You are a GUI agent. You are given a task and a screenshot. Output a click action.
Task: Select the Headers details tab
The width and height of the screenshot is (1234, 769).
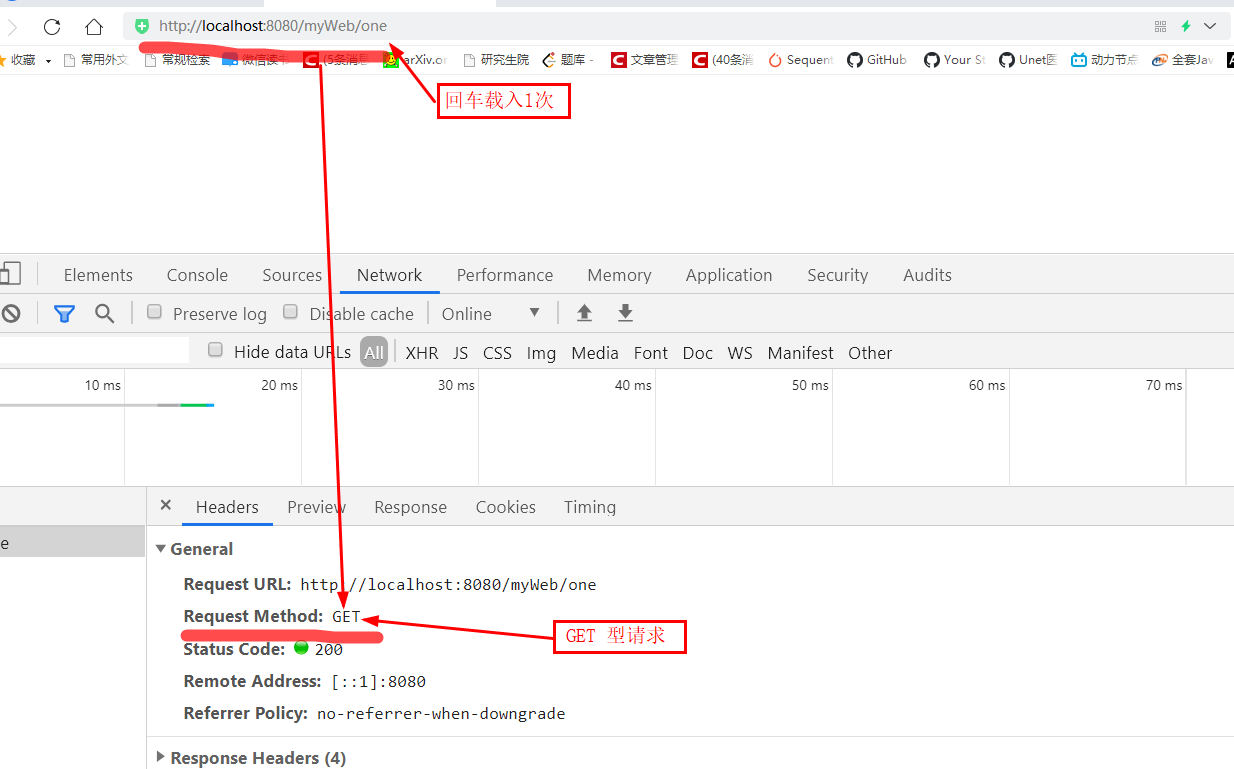pos(227,507)
